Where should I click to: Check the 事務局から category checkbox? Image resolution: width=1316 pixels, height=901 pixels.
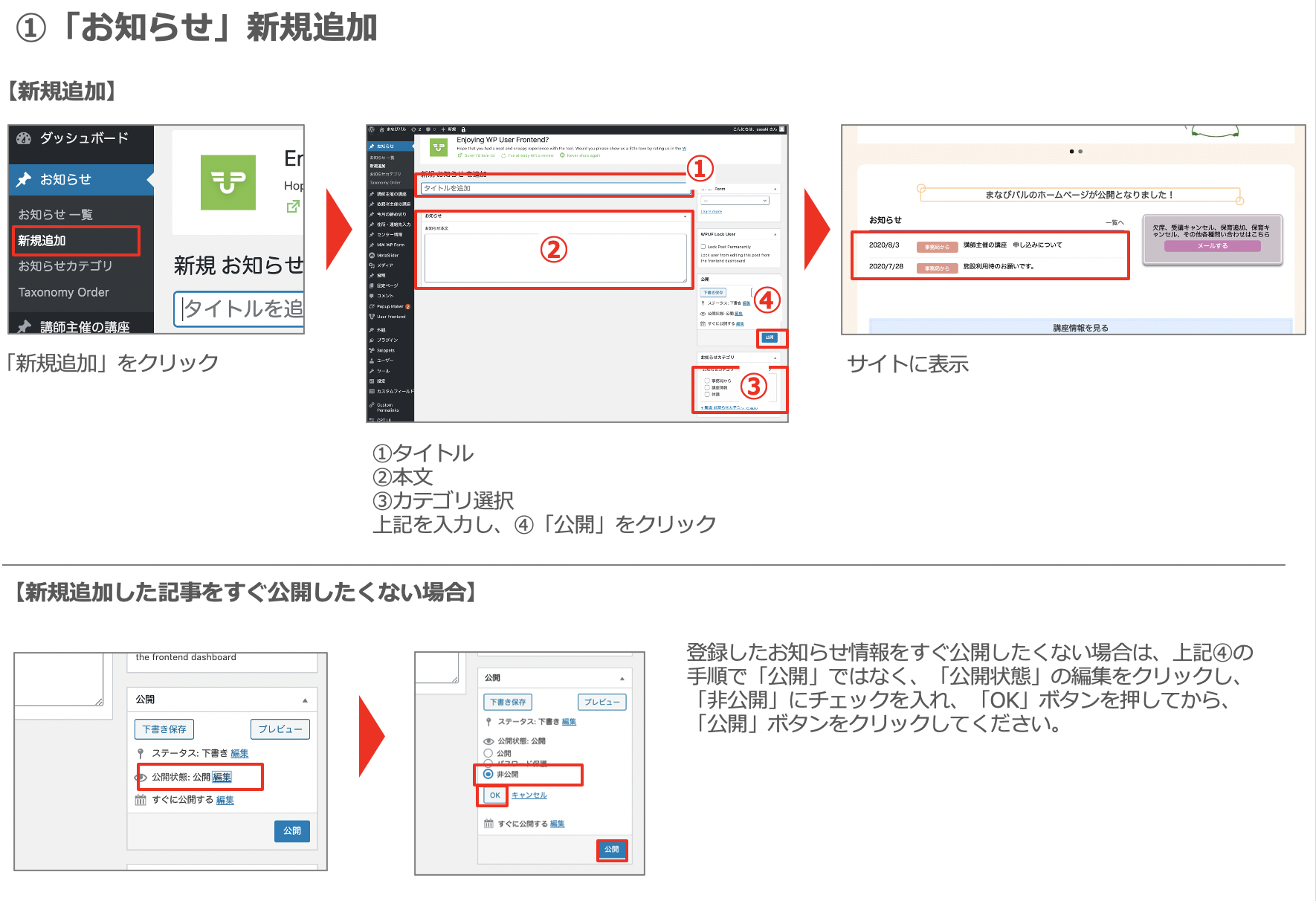pyautogui.click(x=707, y=381)
